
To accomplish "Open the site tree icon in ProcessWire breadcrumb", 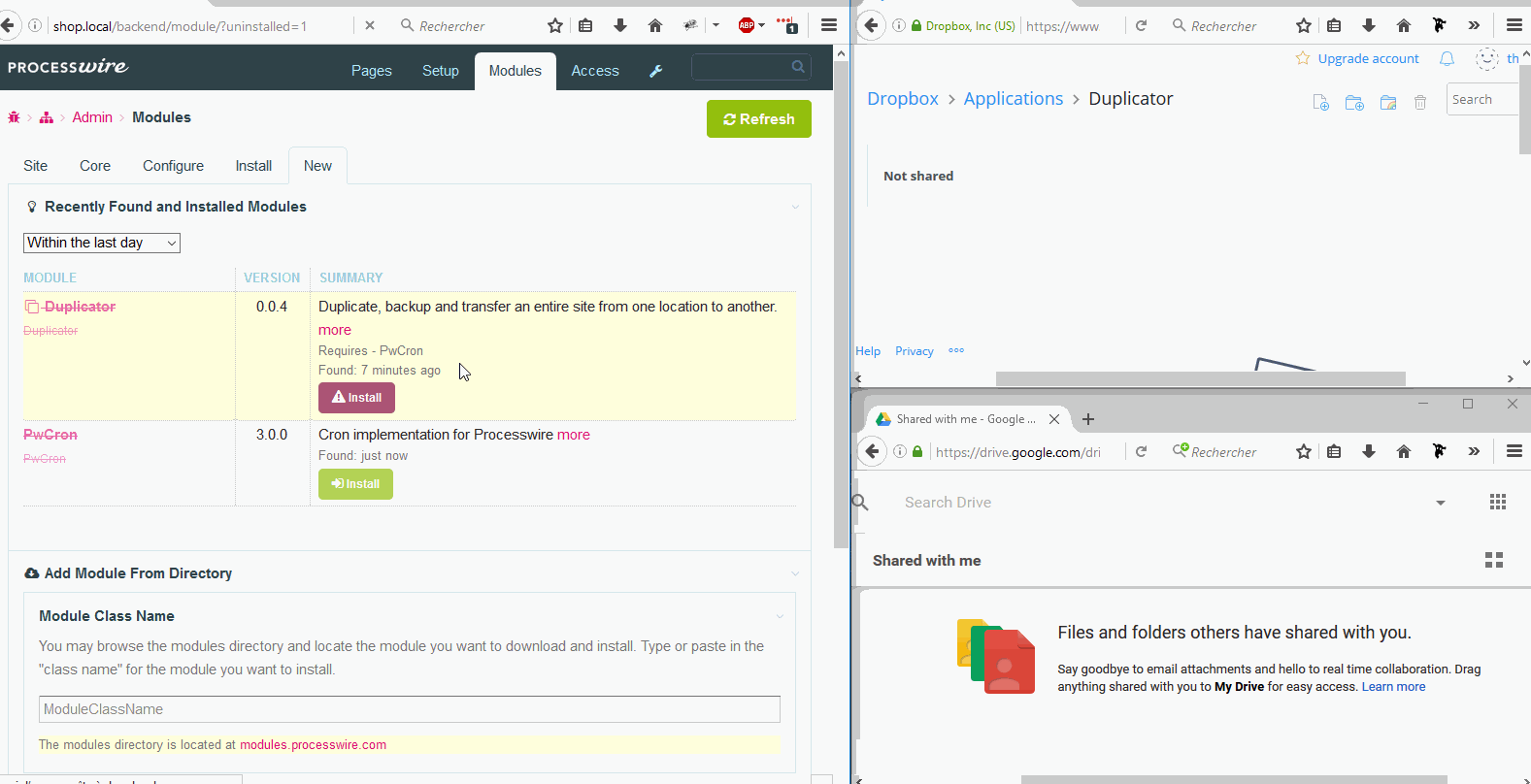I will [46, 117].
